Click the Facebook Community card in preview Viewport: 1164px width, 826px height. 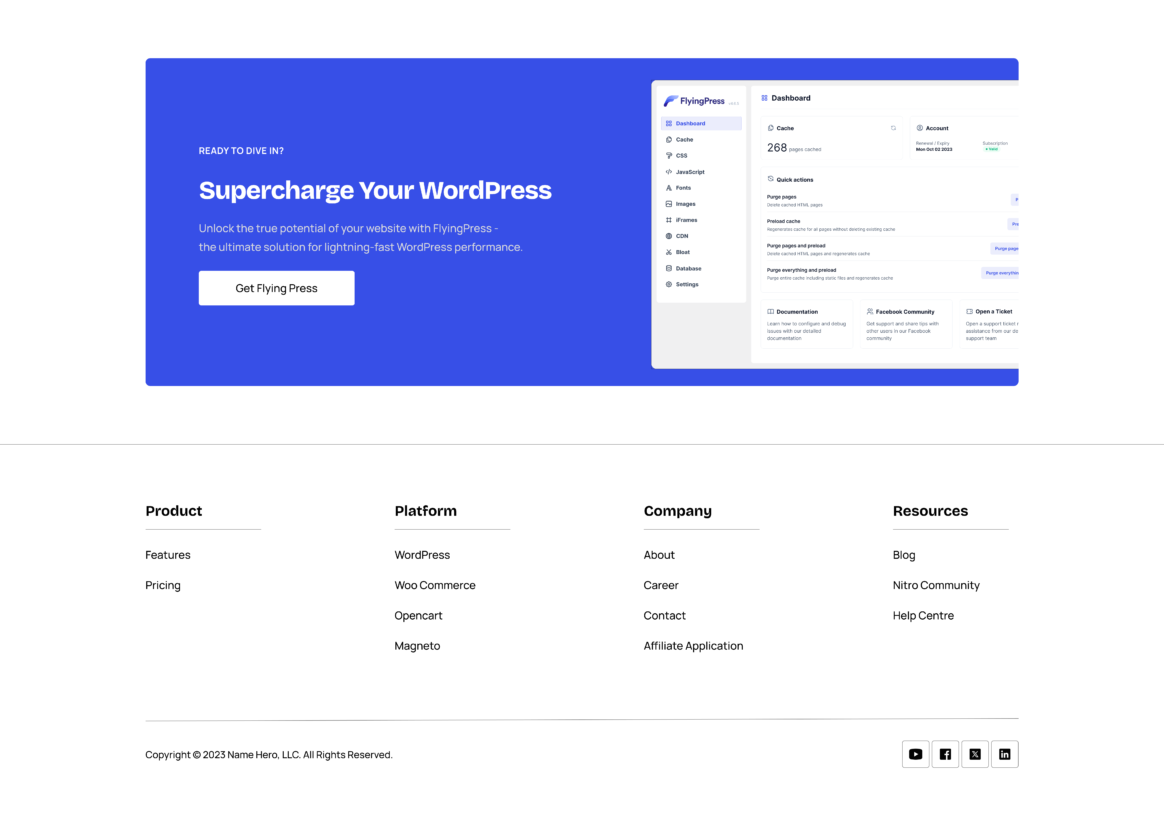906,324
